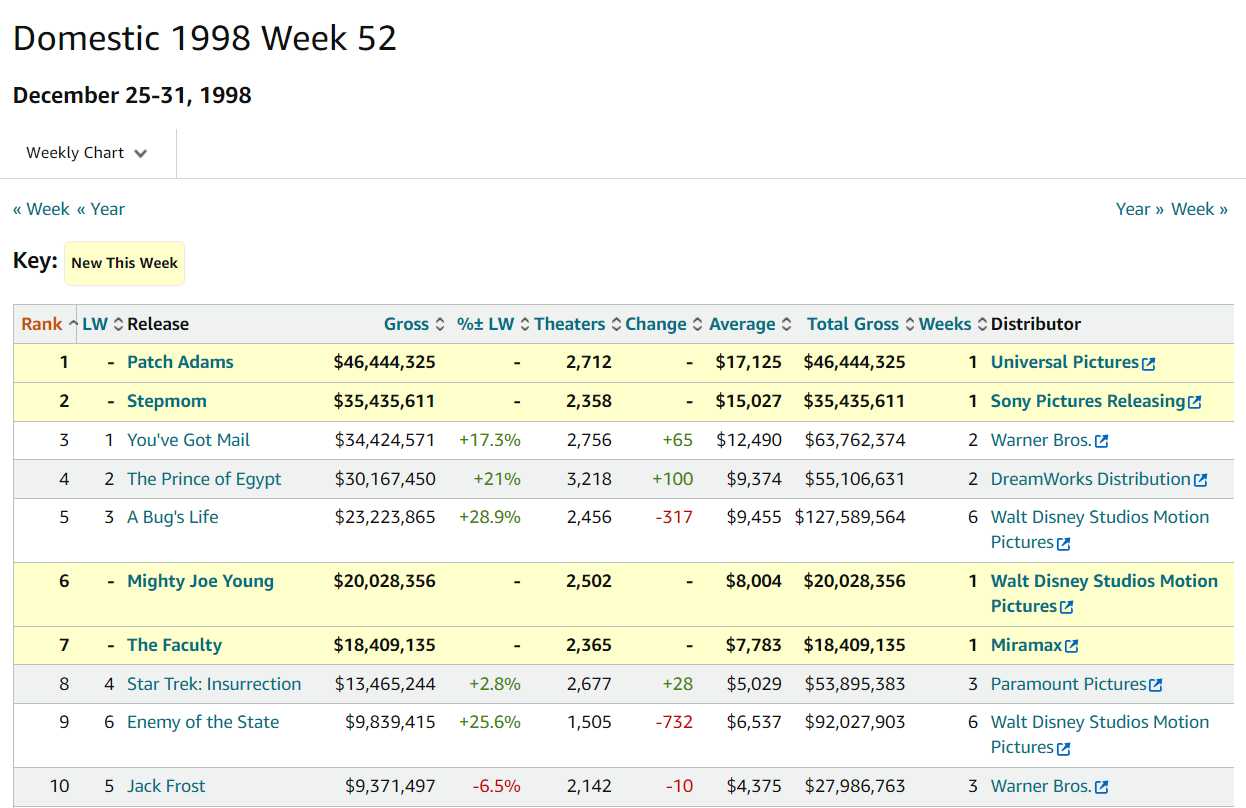Open The Faculty release page

(174, 645)
